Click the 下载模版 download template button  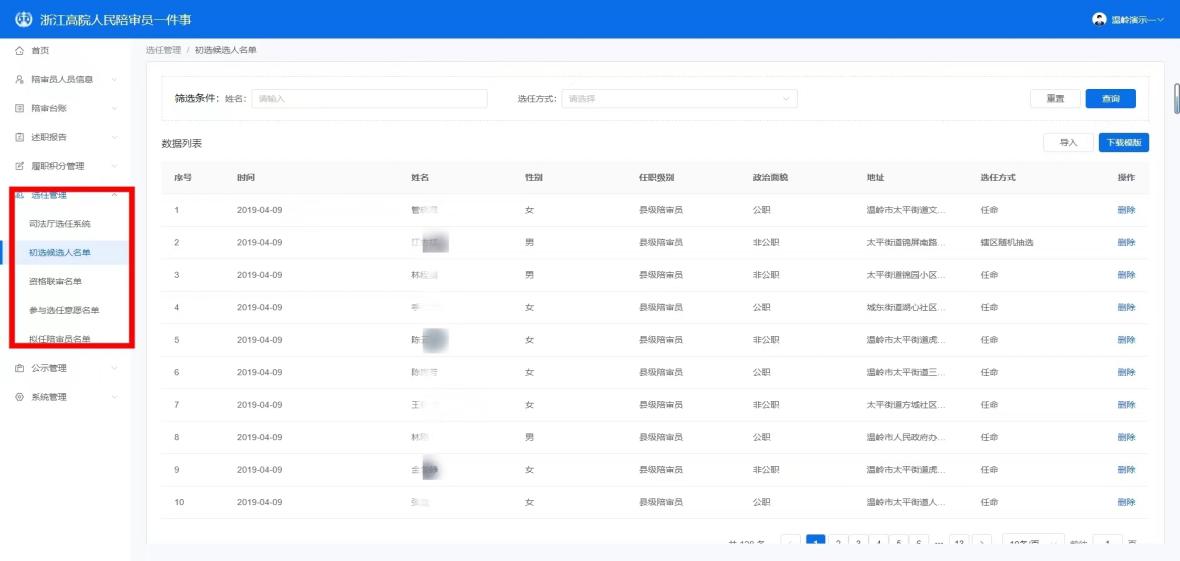click(1123, 143)
